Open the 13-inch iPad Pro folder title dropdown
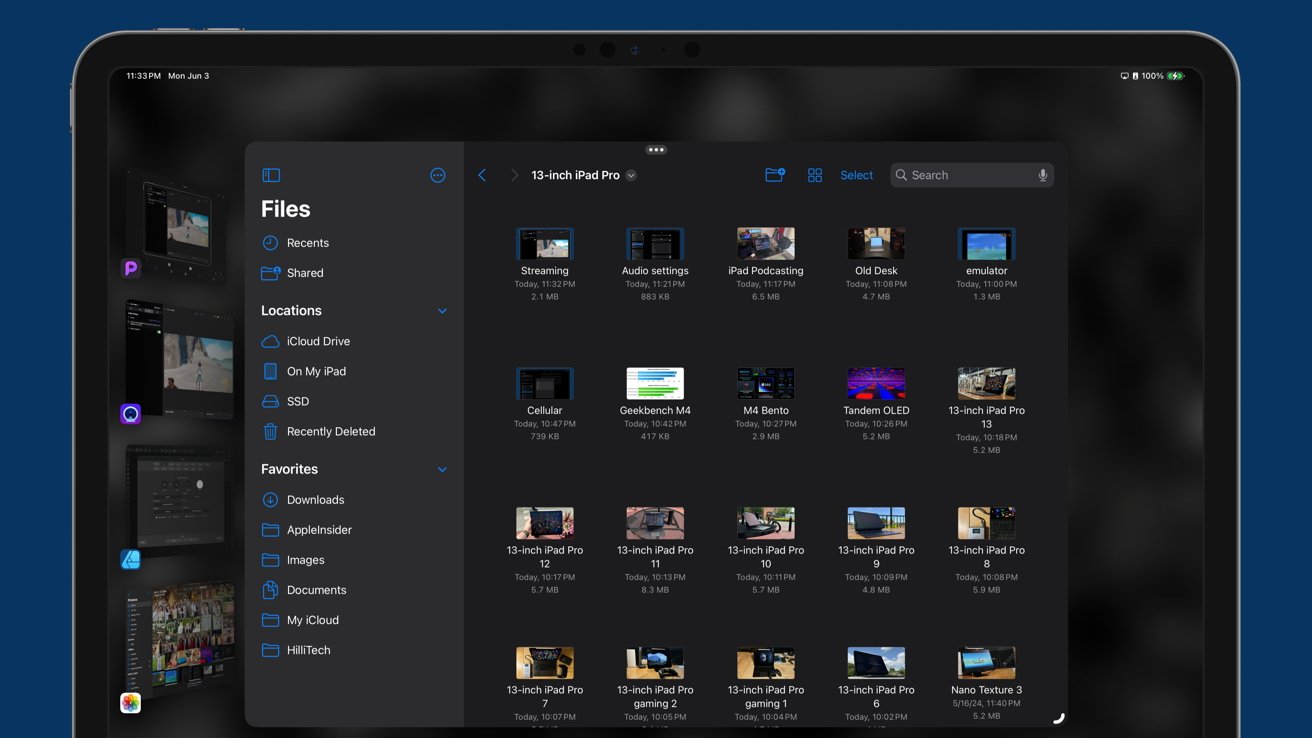 click(x=584, y=175)
